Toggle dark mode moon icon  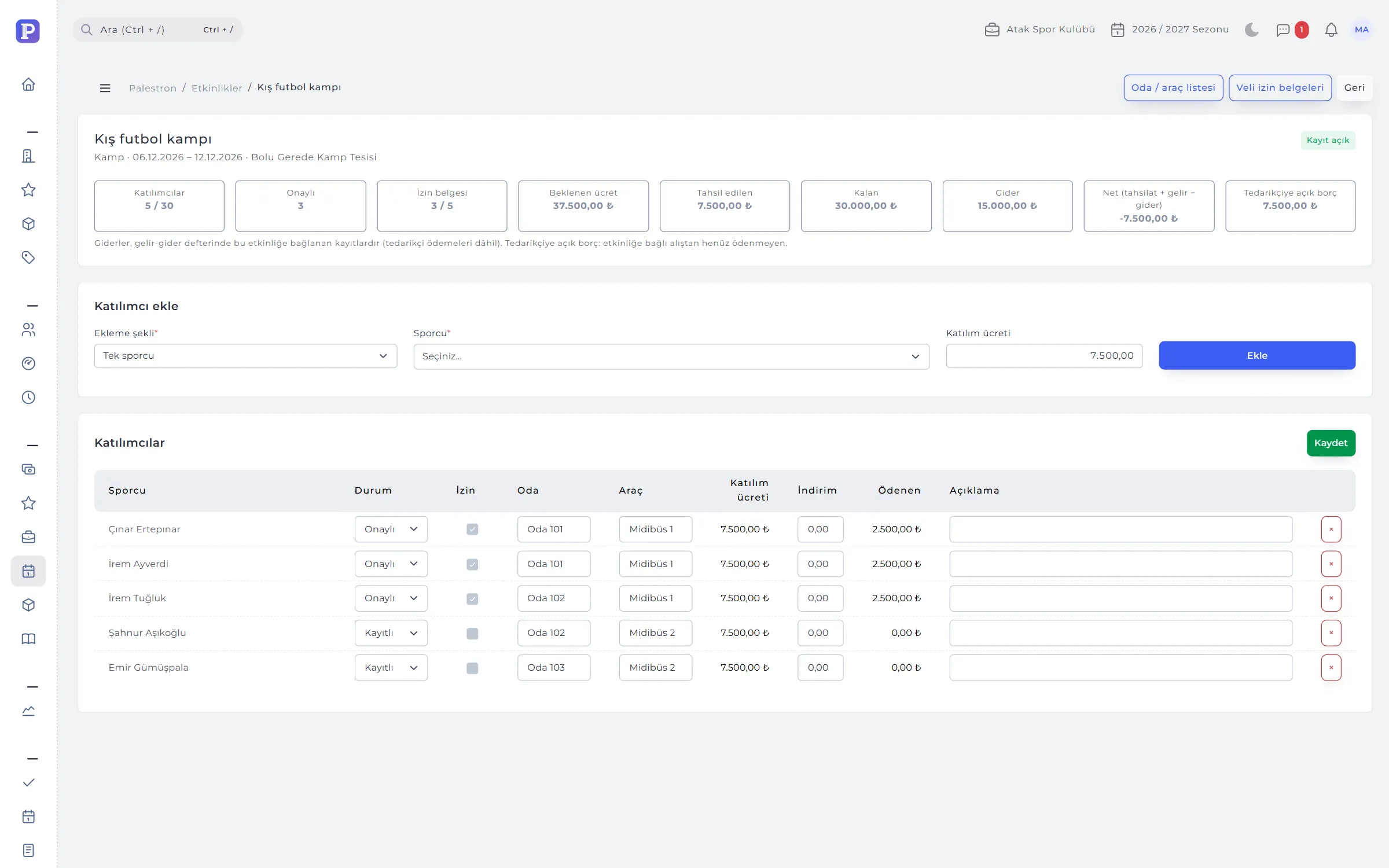1251,30
